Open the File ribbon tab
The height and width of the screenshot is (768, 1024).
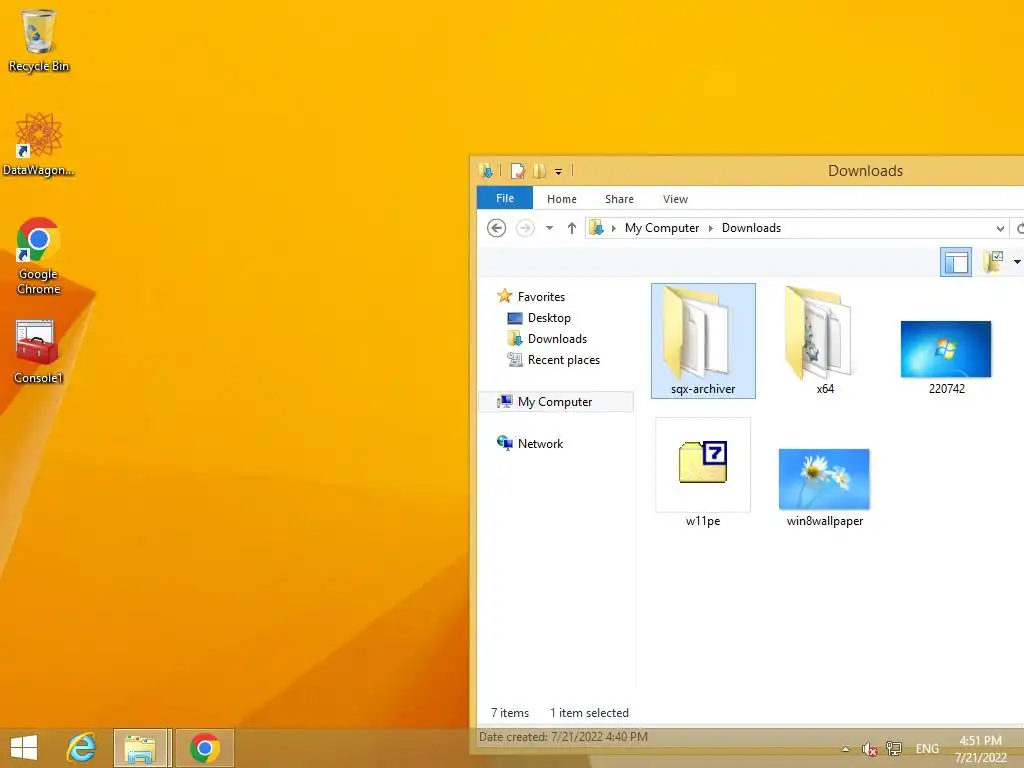(505, 199)
